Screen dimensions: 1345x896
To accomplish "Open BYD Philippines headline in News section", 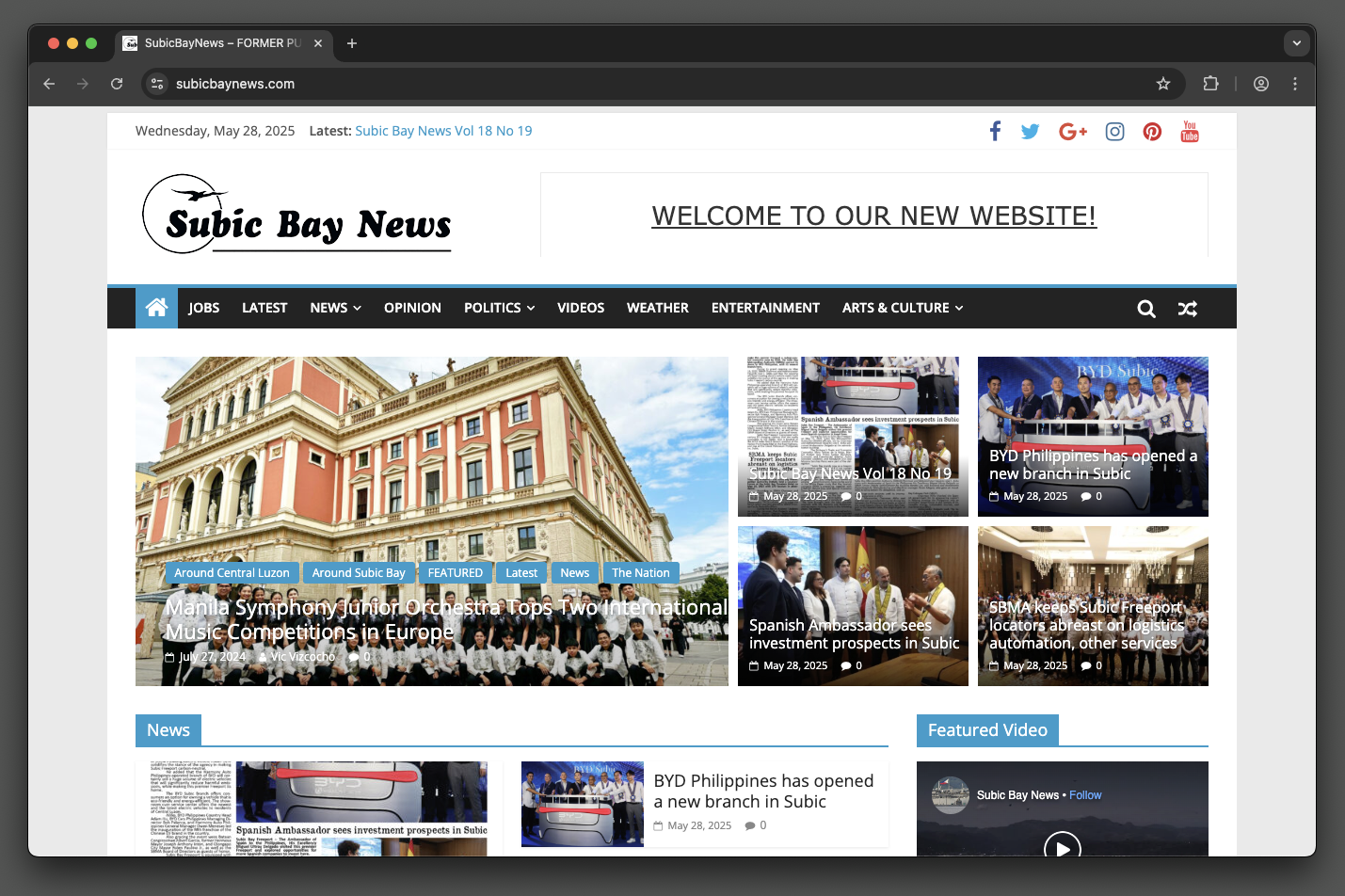I will coord(763,792).
